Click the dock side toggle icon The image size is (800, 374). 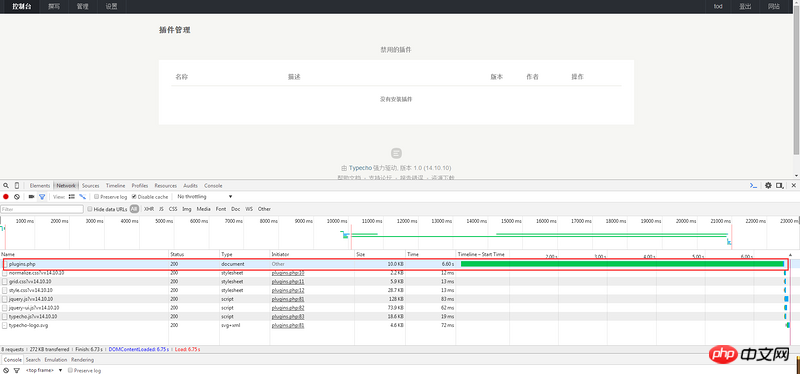pos(780,186)
